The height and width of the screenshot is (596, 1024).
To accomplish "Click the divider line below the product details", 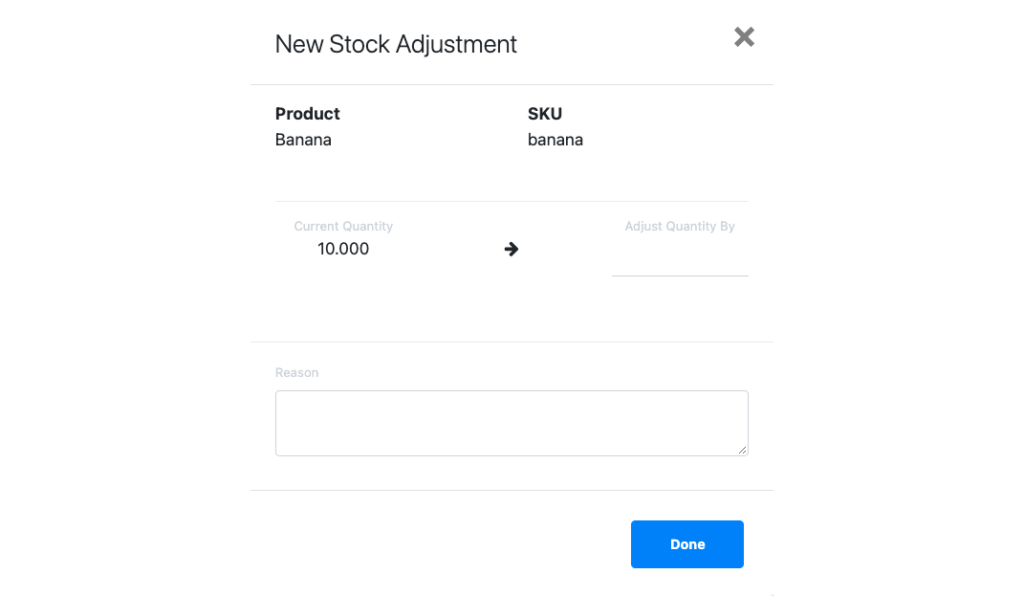I will click(x=511, y=198).
